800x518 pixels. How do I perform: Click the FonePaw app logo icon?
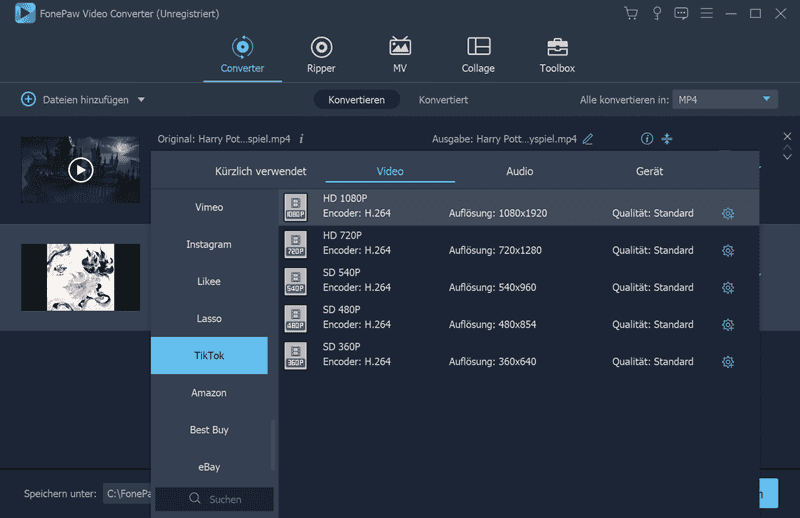25,13
